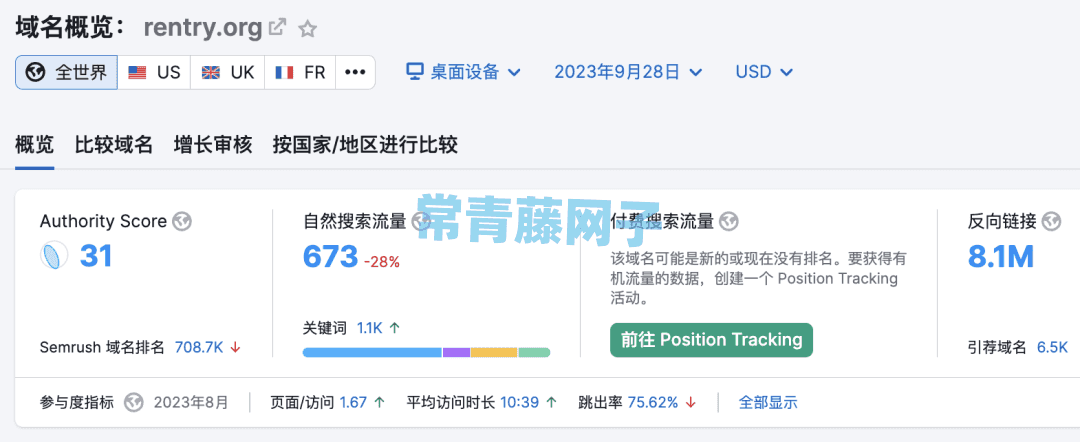
Task: Click the 自然搜索流量 heading
Action: pyautogui.click(x=355, y=222)
